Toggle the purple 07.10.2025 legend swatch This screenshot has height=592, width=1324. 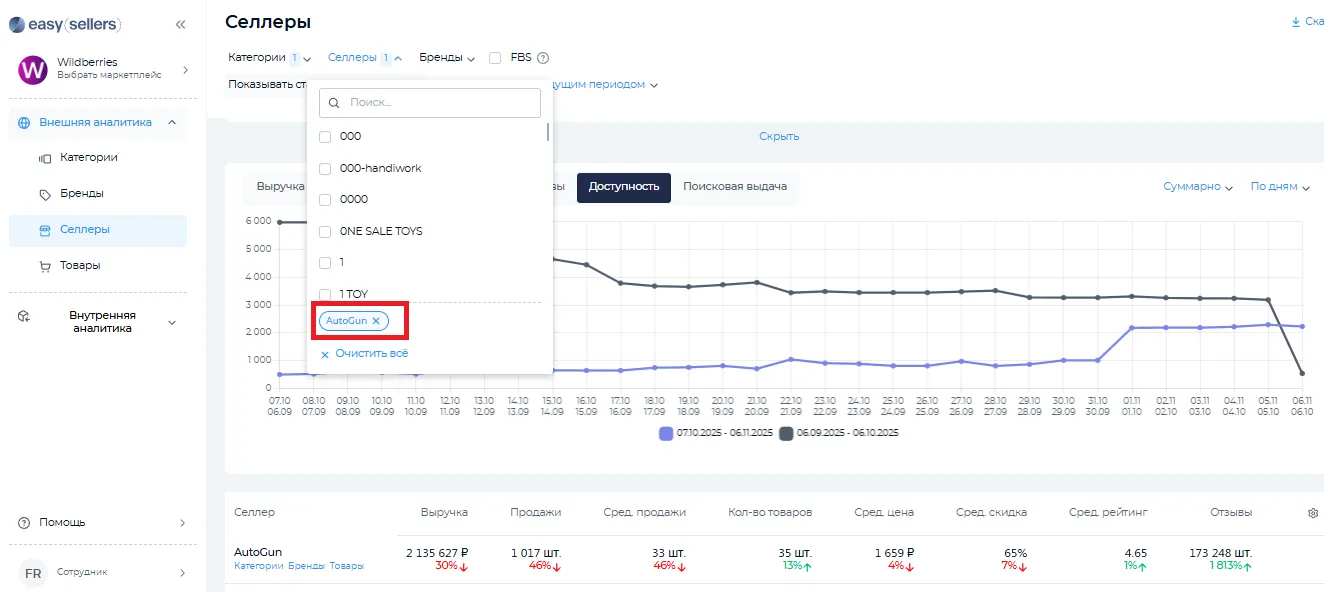pyautogui.click(x=666, y=433)
